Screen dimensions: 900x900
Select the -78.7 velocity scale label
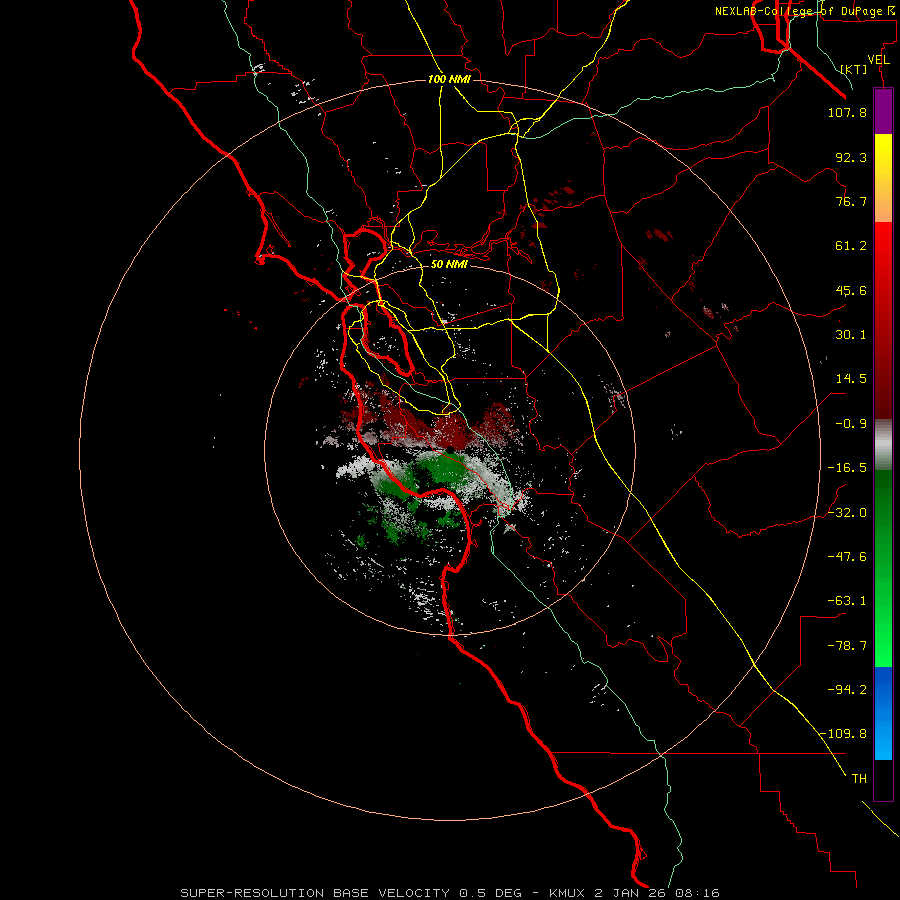[847, 646]
